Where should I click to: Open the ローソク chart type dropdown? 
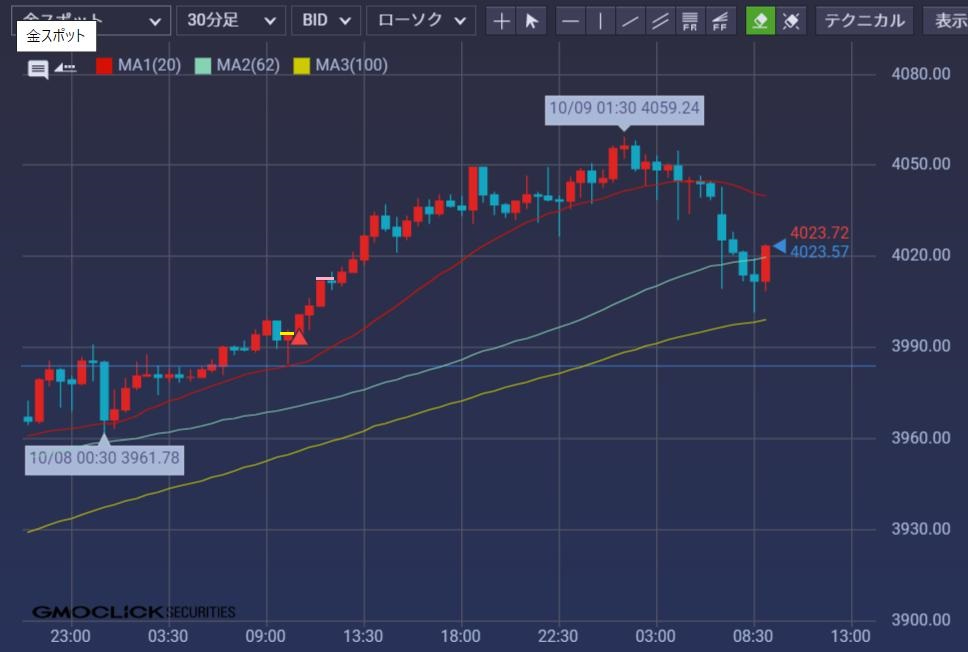coord(421,21)
